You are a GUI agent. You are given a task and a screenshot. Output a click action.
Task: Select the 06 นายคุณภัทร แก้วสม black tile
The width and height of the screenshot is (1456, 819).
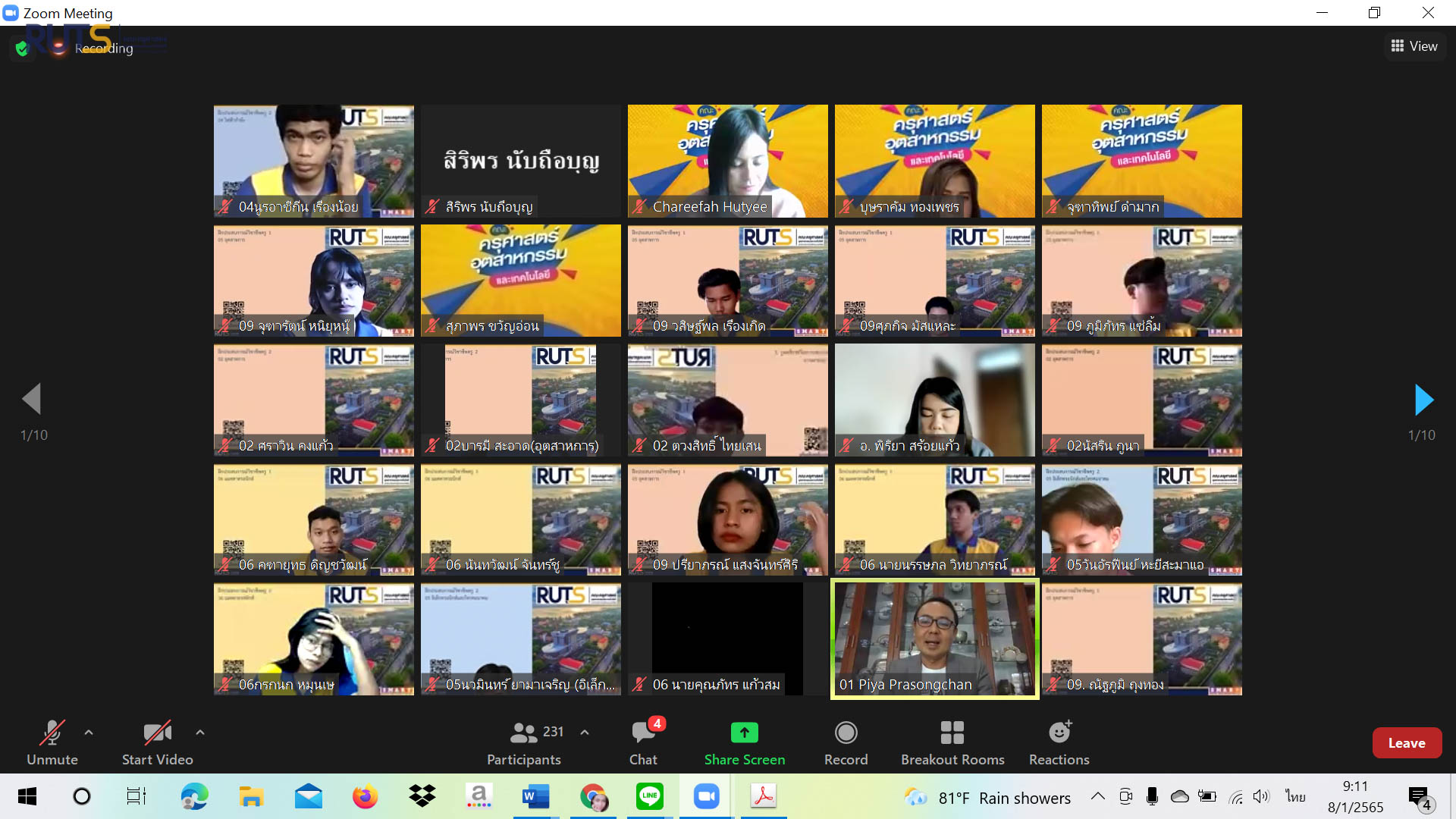click(x=727, y=639)
